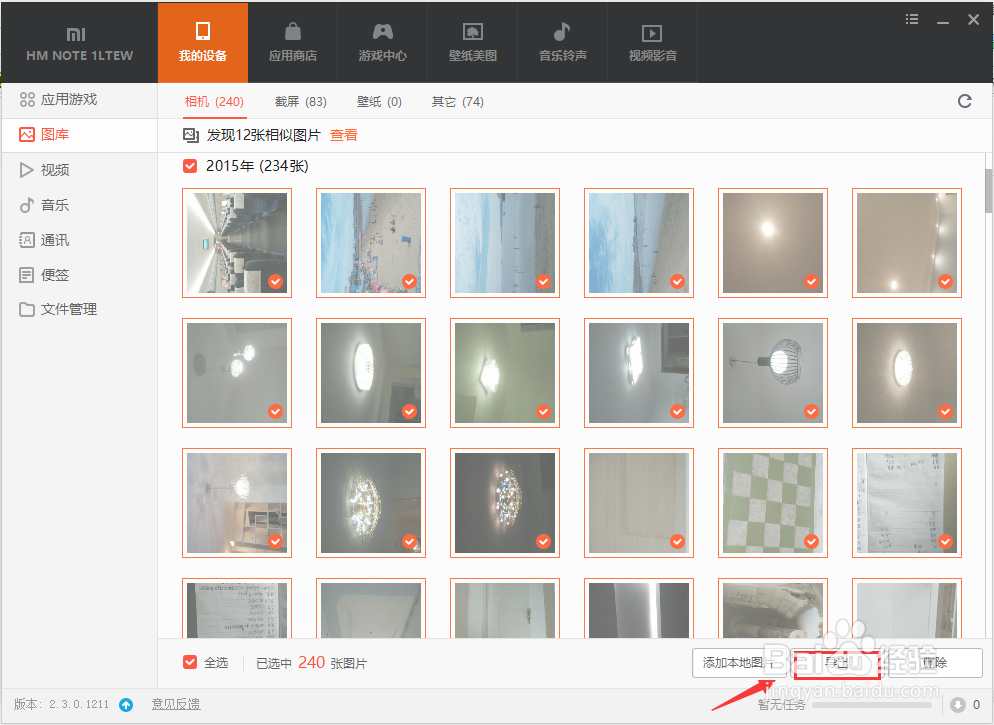Click the 查看 similar pictures link
Screen dimensions: 994x725
point(344,135)
